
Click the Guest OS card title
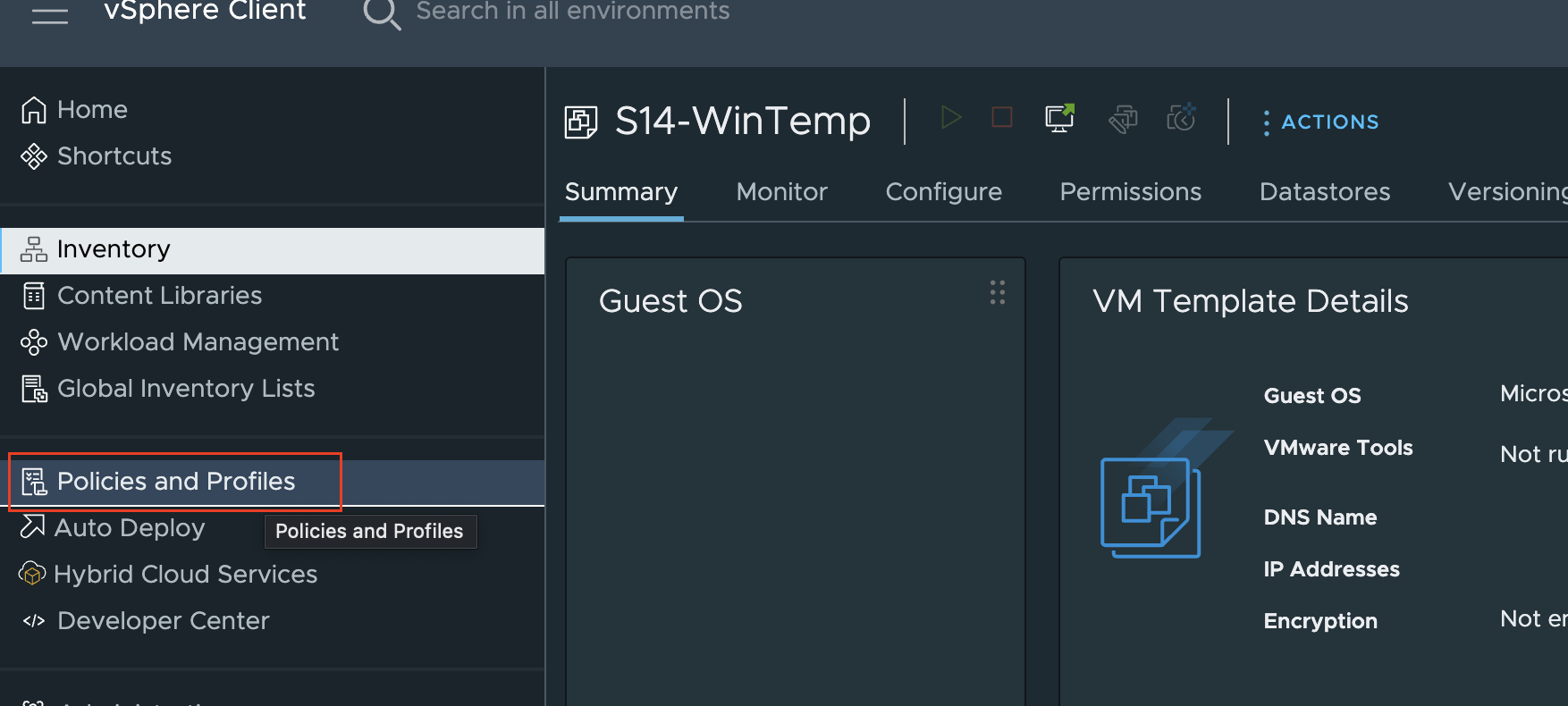coord(670,302)
